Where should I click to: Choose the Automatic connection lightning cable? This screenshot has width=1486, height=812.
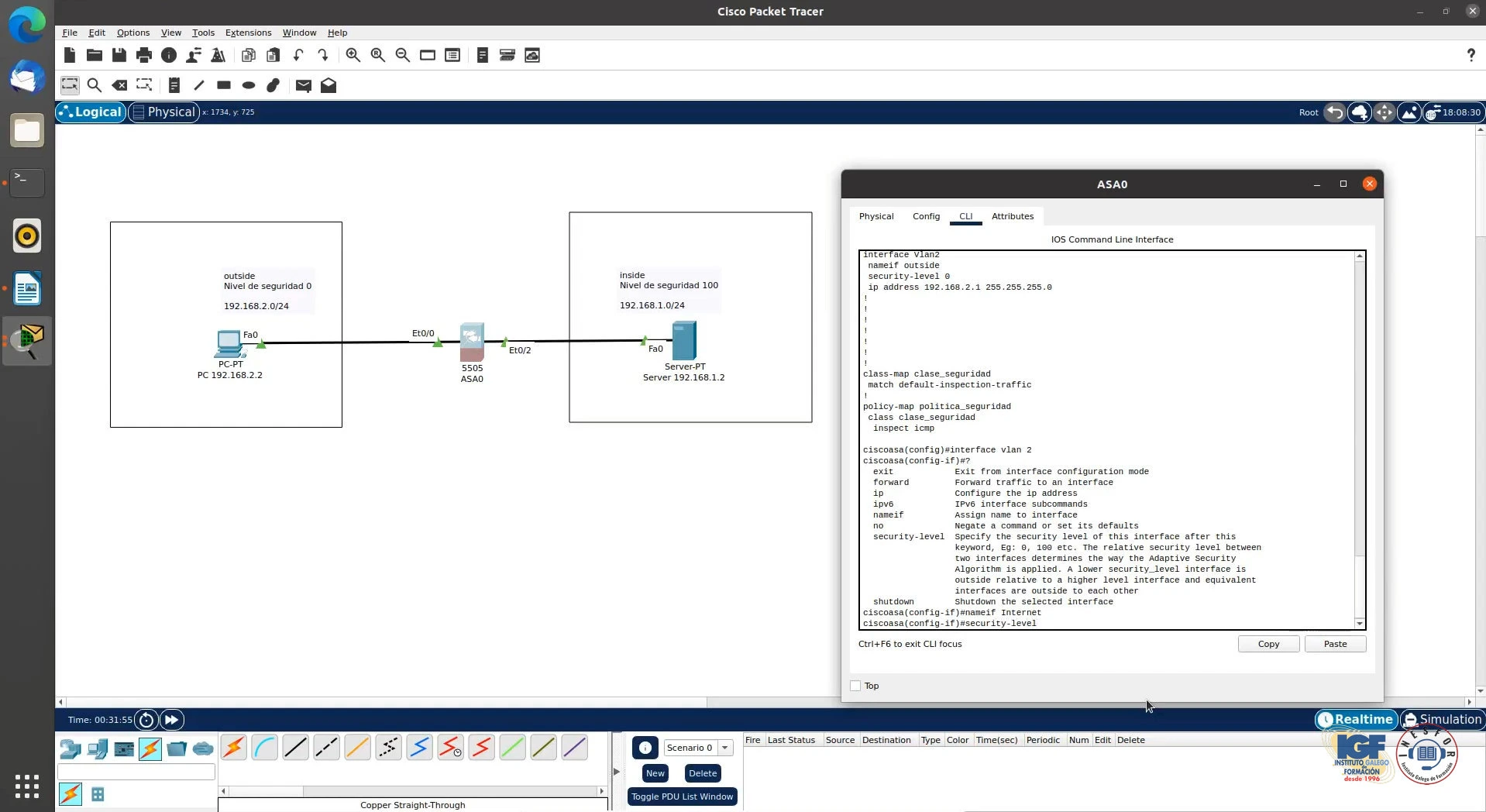click(233, 748)
